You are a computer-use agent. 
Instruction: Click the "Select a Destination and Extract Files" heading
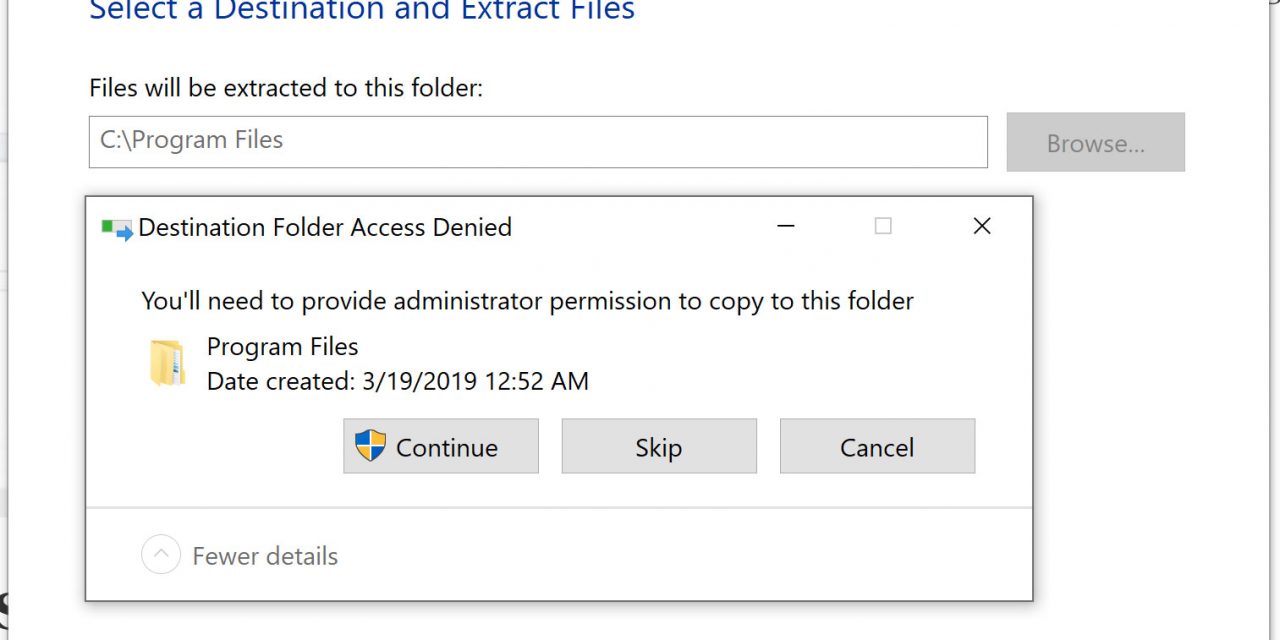click(x=362, y=11)
